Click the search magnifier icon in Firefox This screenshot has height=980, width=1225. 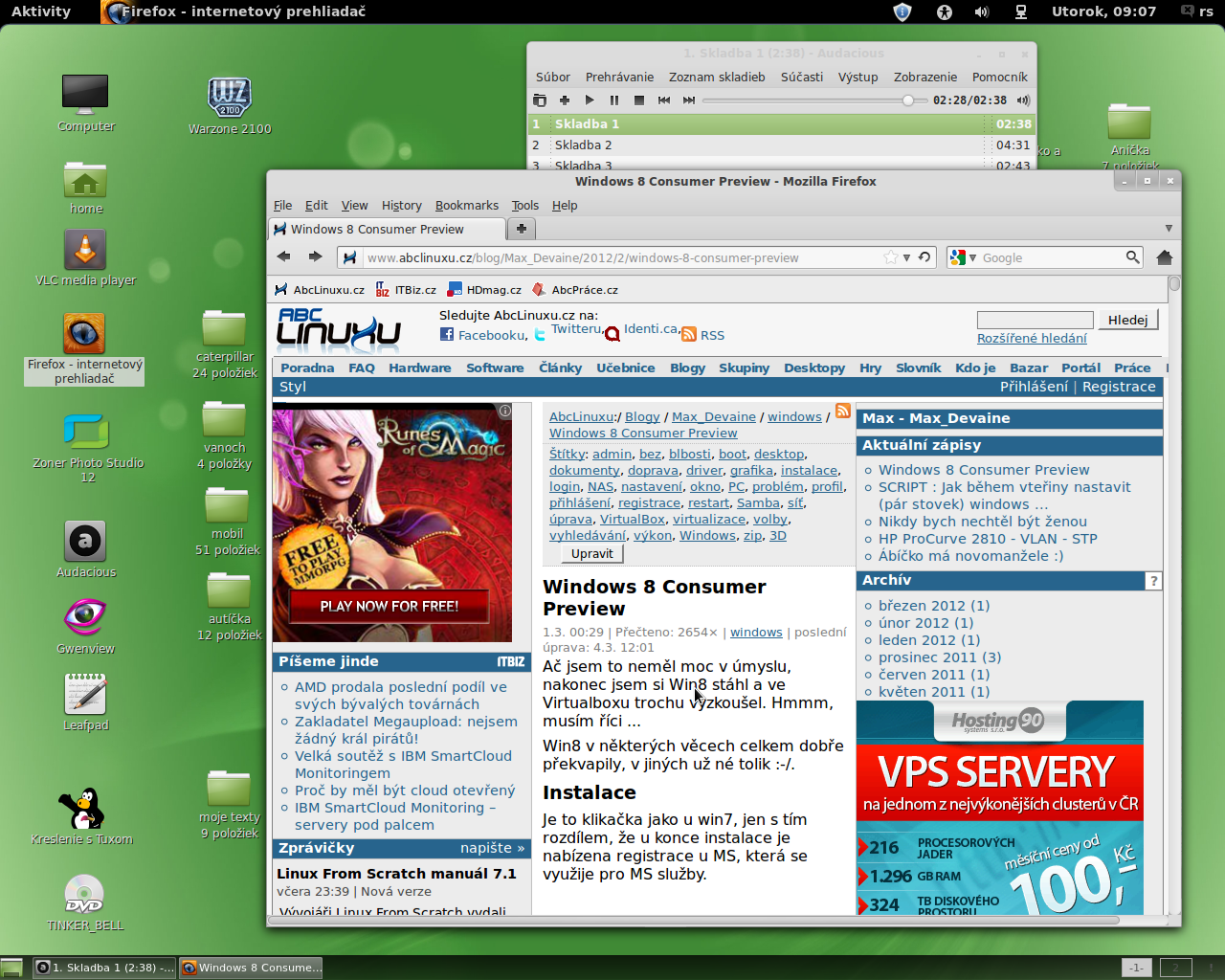click(1132, 257)
